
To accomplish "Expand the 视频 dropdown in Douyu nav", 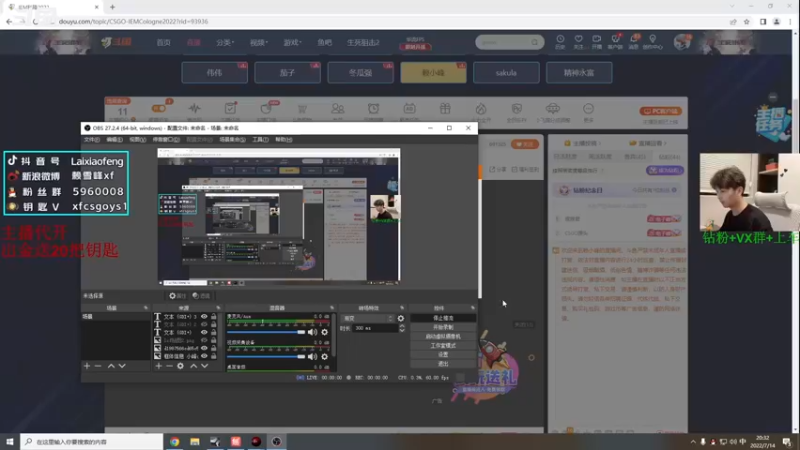I will tap(259, 43).
